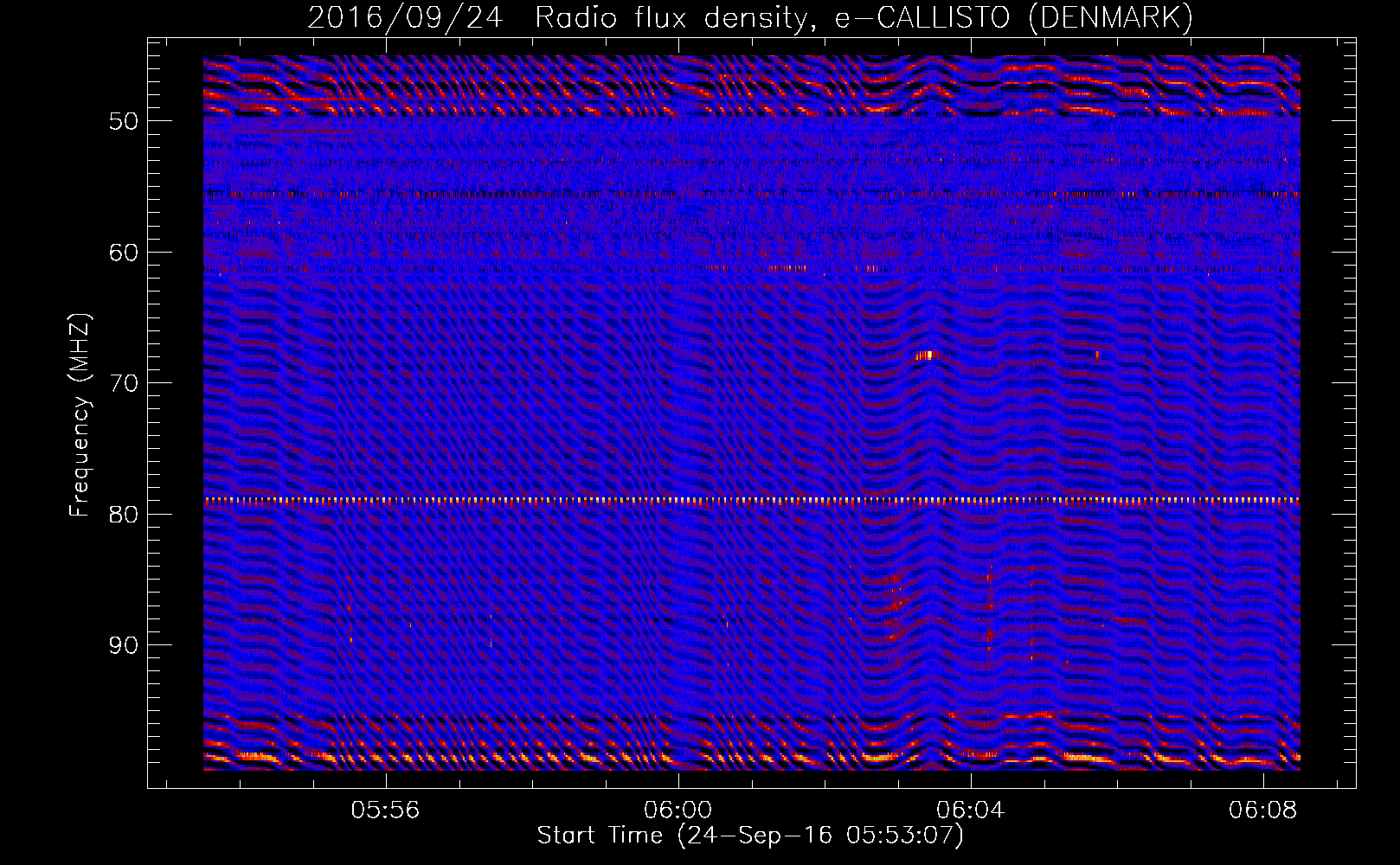
Task: Click the plot title date '2016/09/24'
Action: 405,18
